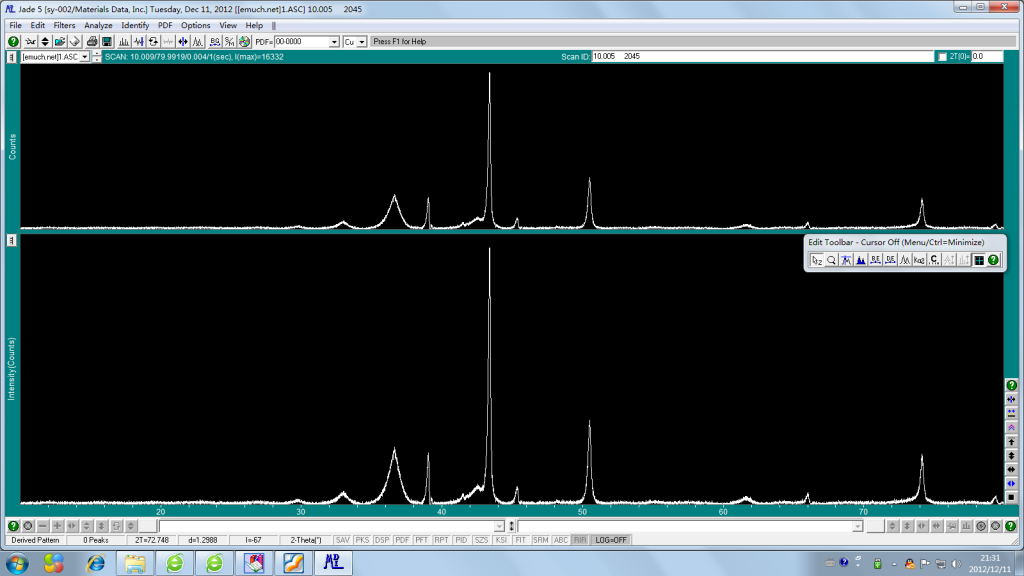This screenshot has height=576, width=1024.
Task: Toggle the LOG=OFF status button
Action: [611, 540]
